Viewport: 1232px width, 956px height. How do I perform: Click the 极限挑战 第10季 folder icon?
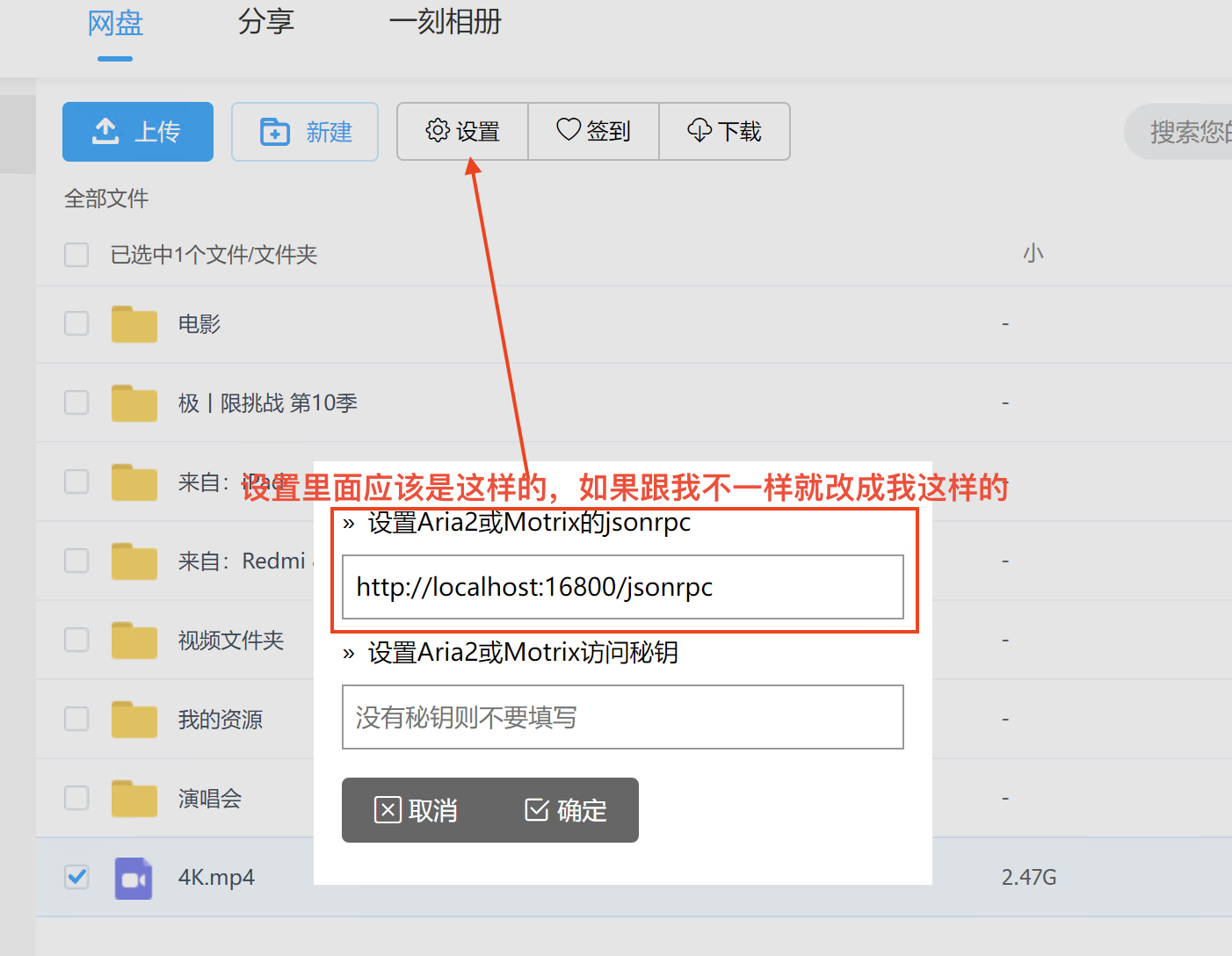click(x=134, y=402)
